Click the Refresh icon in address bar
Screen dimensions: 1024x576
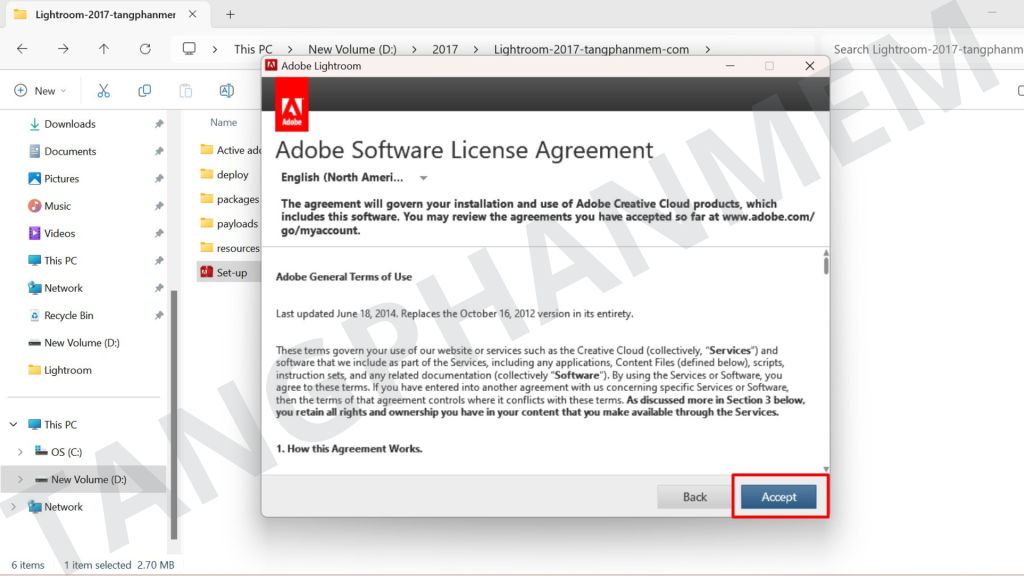145,48
